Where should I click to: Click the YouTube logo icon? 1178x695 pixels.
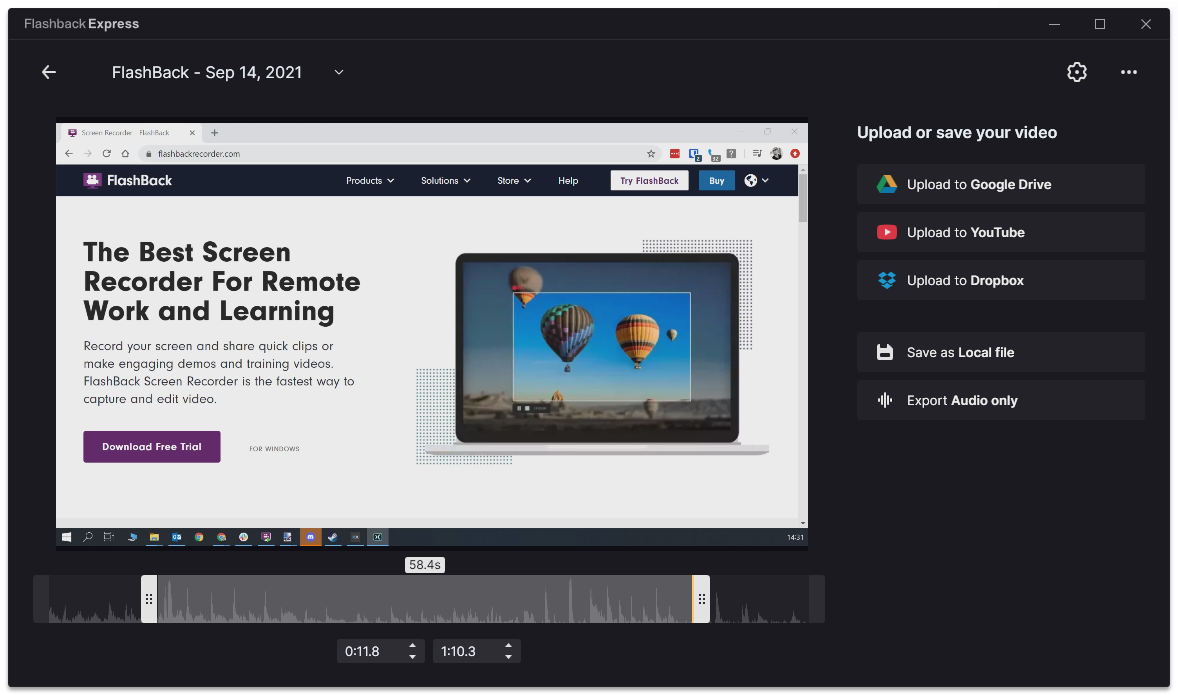(887, 232)
